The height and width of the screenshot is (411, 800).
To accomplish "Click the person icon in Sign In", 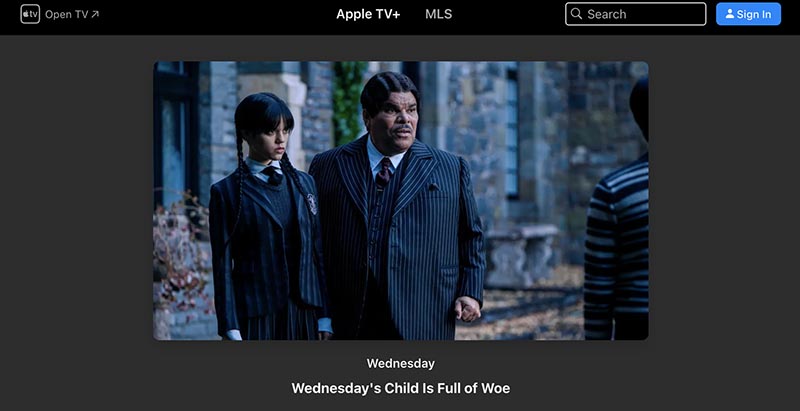I will click(x=730, y=14).
